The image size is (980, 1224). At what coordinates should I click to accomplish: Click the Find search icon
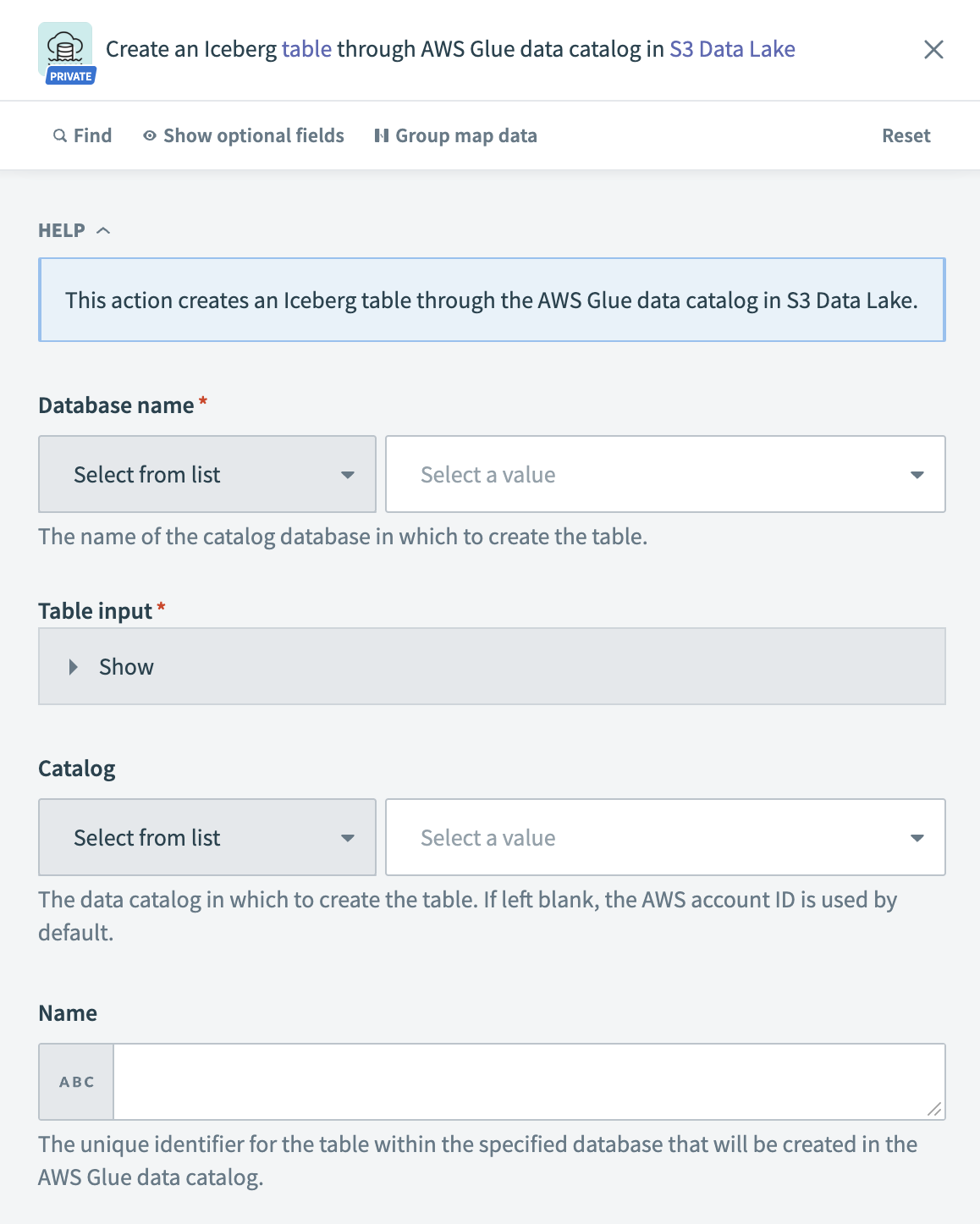click(58, 135)
